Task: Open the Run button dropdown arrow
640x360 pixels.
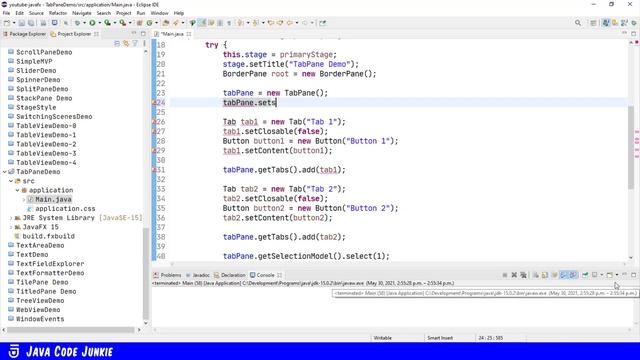Action: (x=99, y=23)
